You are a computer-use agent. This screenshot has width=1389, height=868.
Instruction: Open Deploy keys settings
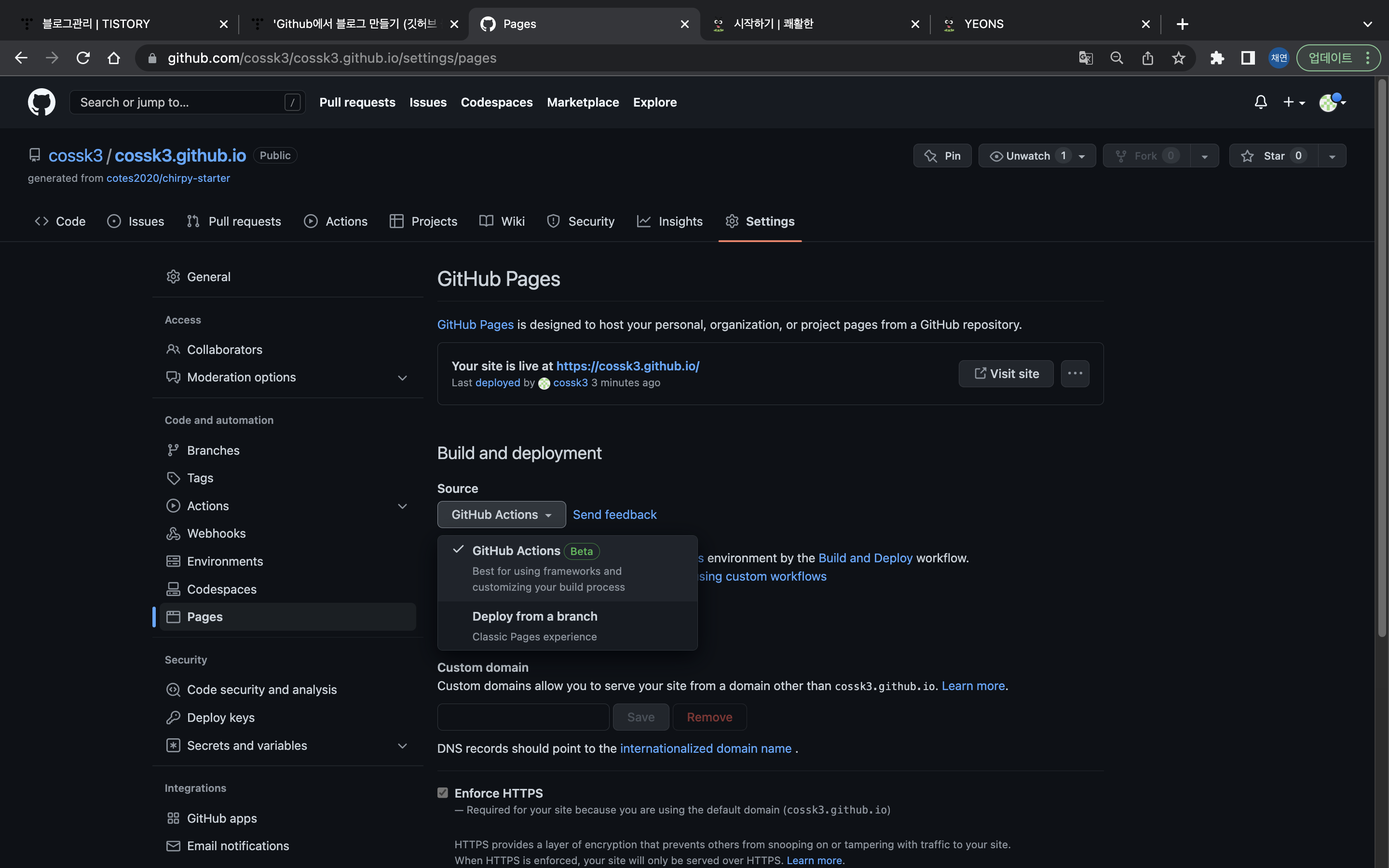287,718
